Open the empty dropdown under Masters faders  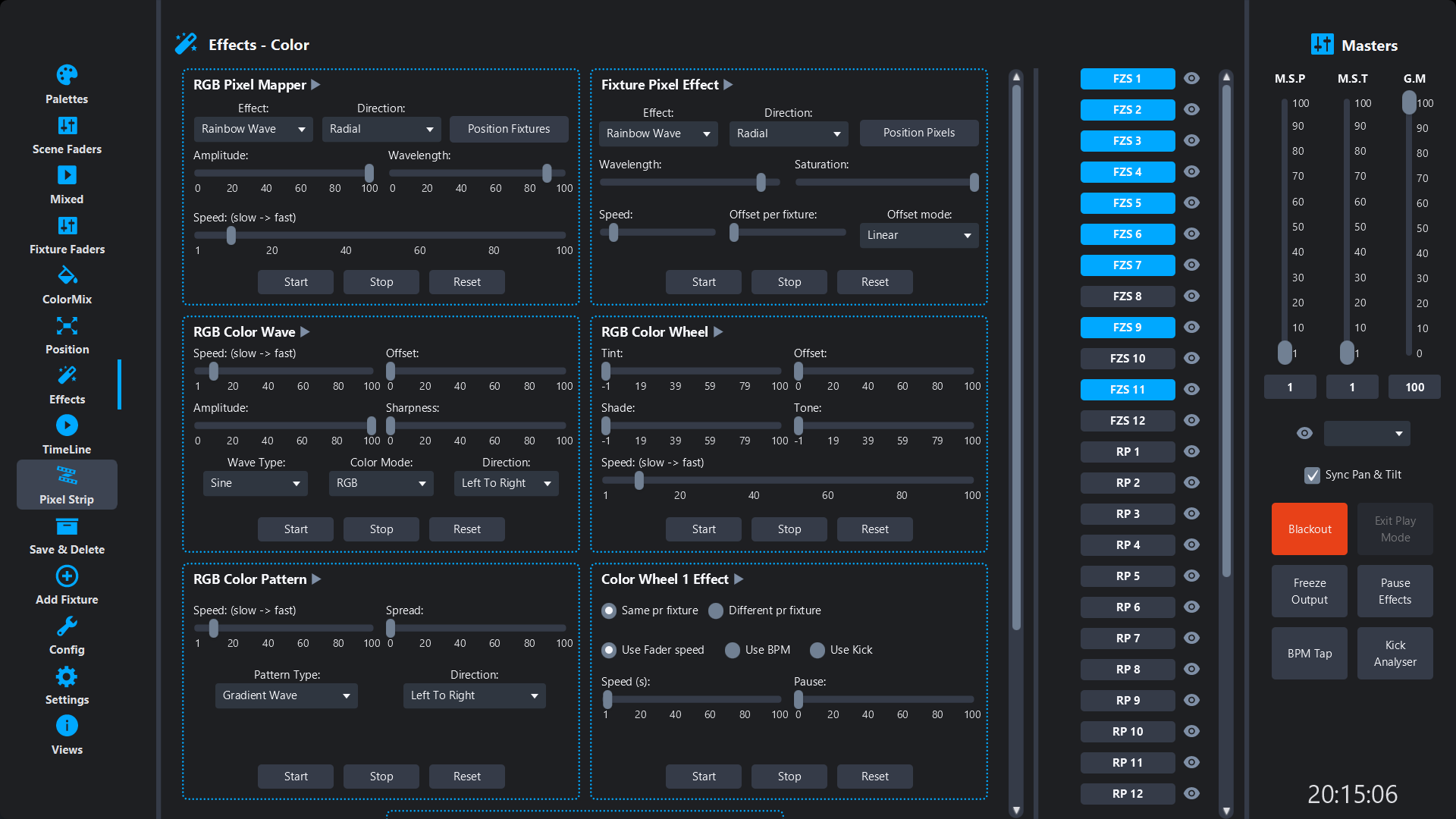point(1367,434)
